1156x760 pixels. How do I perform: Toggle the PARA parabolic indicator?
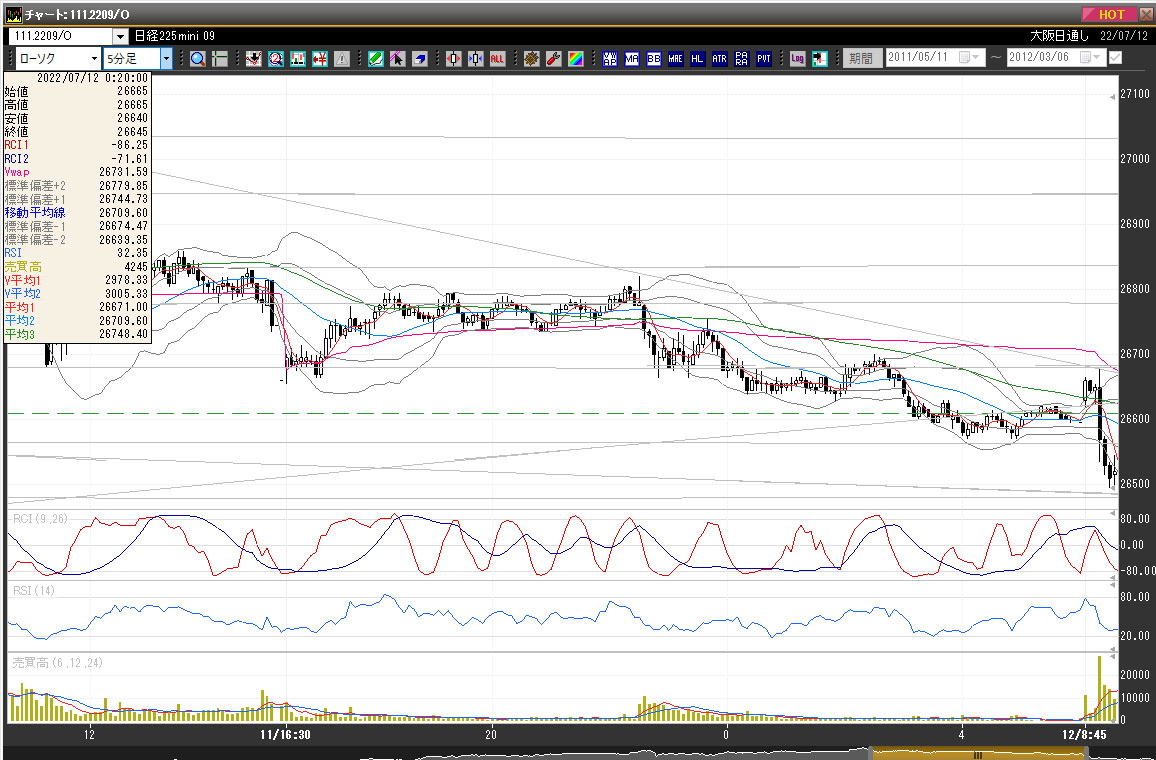coord(742,58)
